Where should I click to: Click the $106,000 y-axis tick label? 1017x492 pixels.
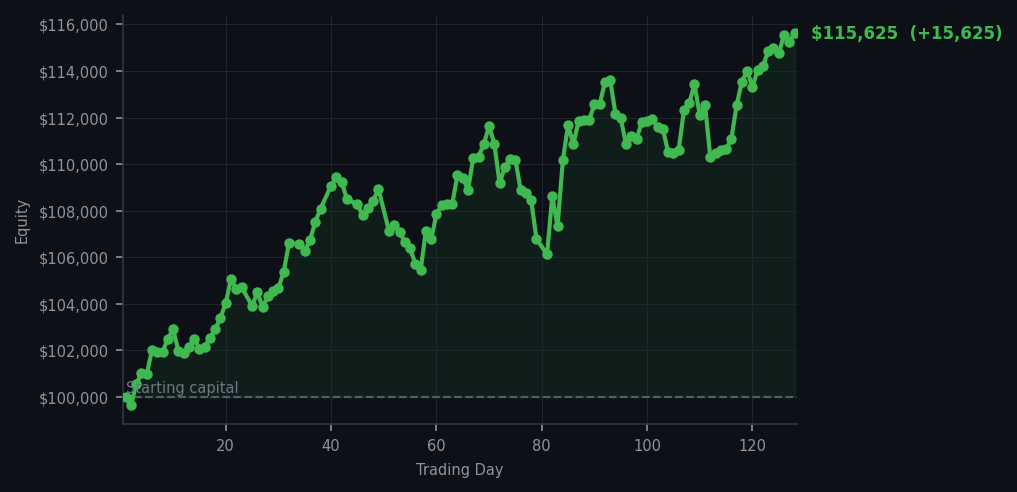point(73,259)
